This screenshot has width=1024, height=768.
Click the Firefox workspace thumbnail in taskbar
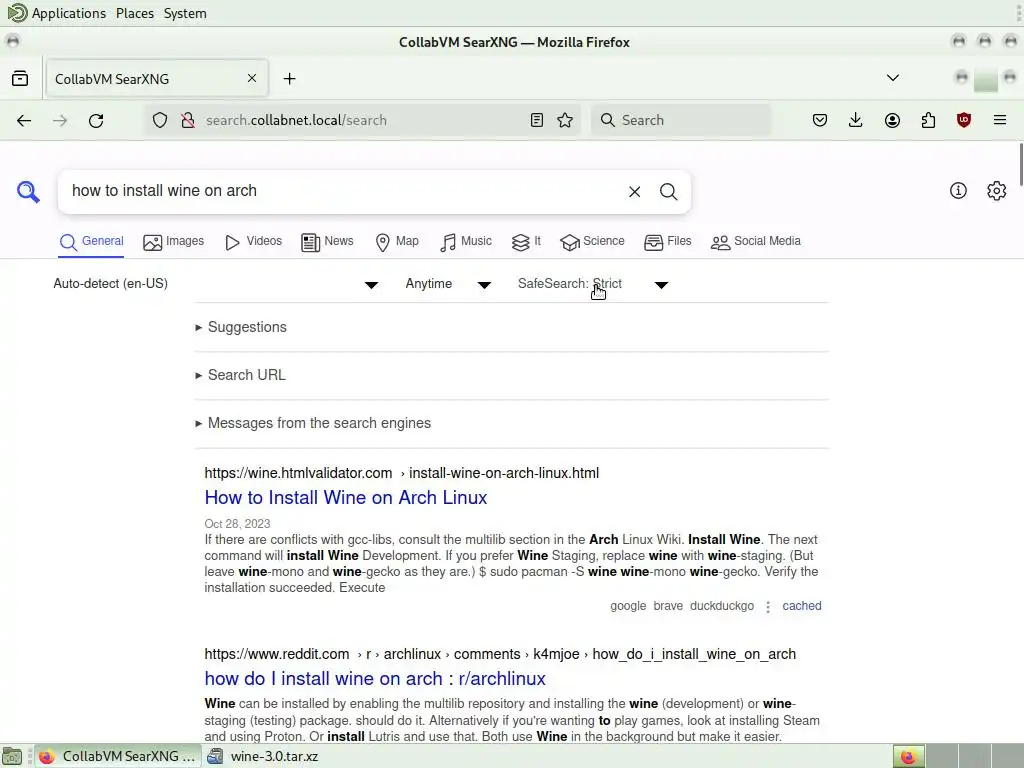pos(908,756)
